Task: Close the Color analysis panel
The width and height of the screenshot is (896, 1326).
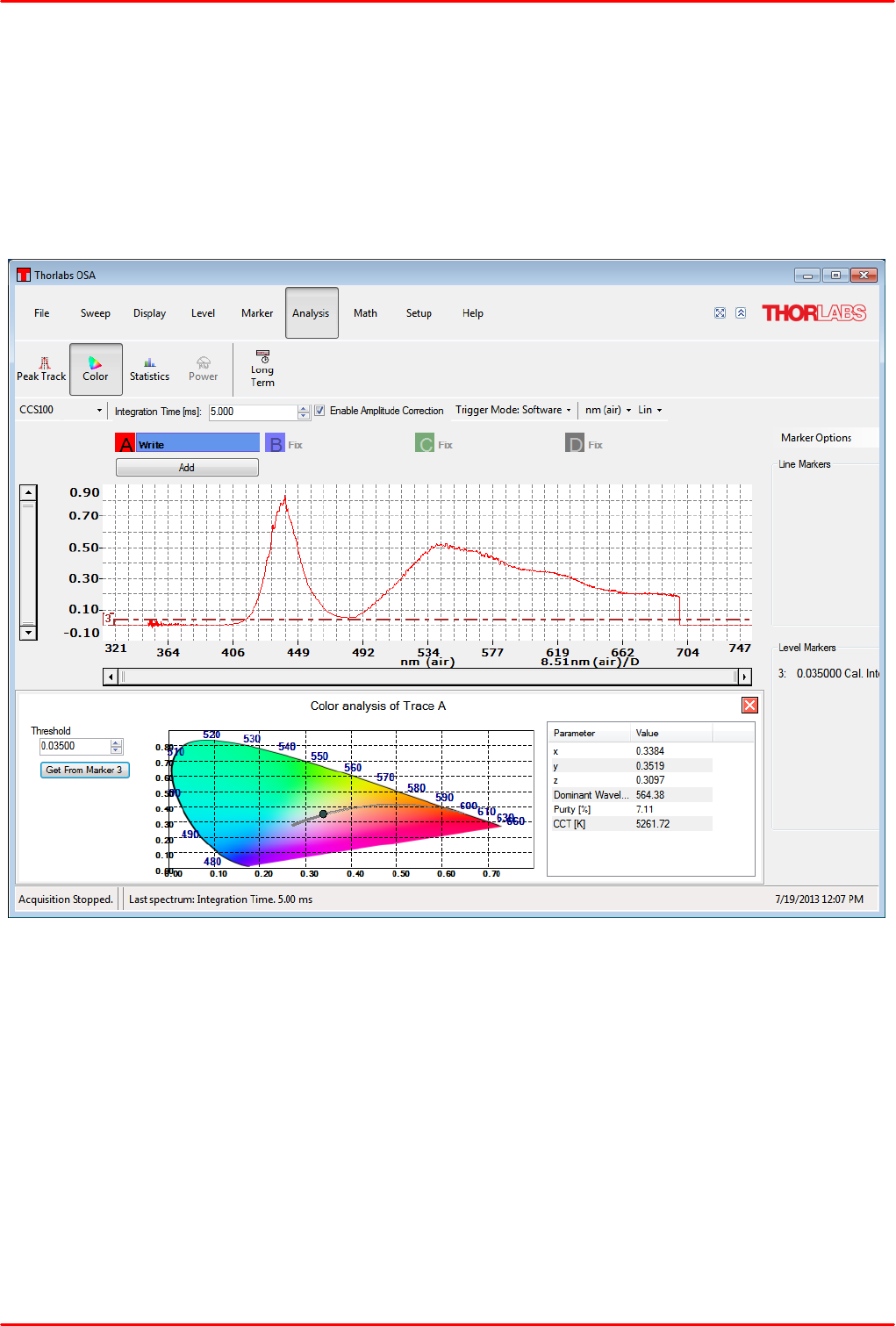Action: (749, 706)
